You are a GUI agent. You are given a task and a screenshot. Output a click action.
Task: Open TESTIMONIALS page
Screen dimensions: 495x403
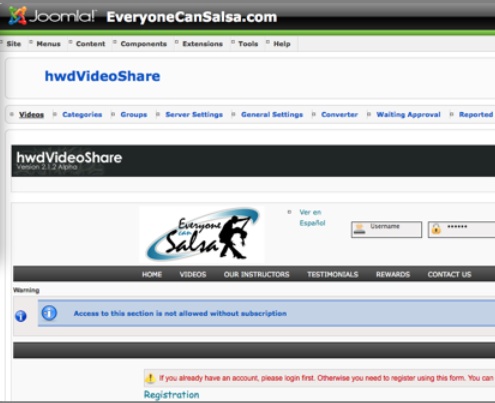pyautogui.click(x=333, y=274)
